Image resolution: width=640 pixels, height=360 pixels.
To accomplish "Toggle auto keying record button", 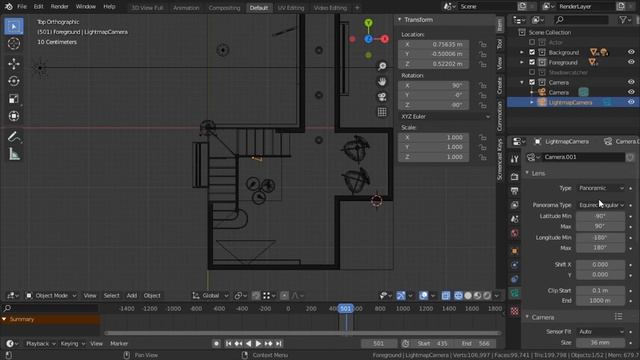I will (216, 344).
